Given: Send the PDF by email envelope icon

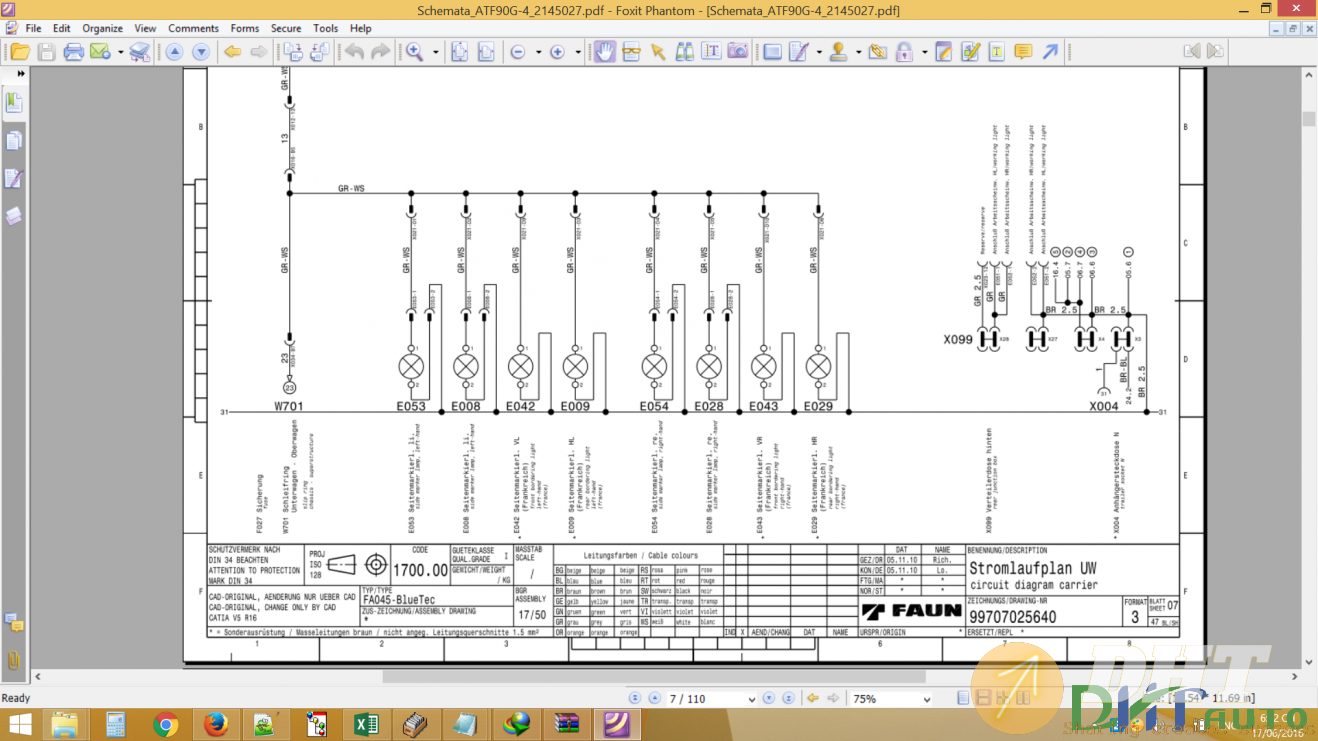Looking at the screenshot, I should [x=100, y=52].
